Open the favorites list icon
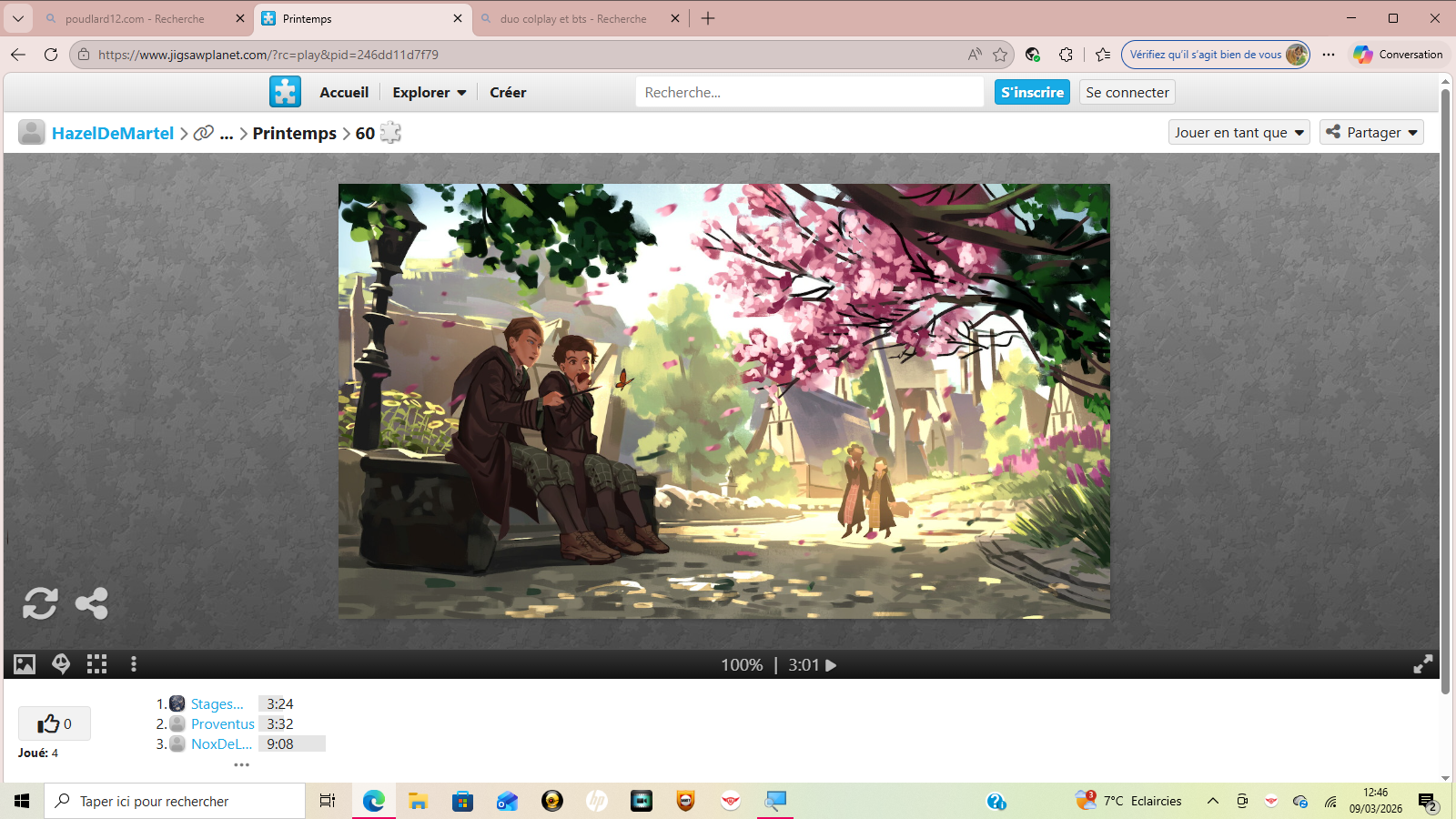1456x819 pixels. 1103,55
